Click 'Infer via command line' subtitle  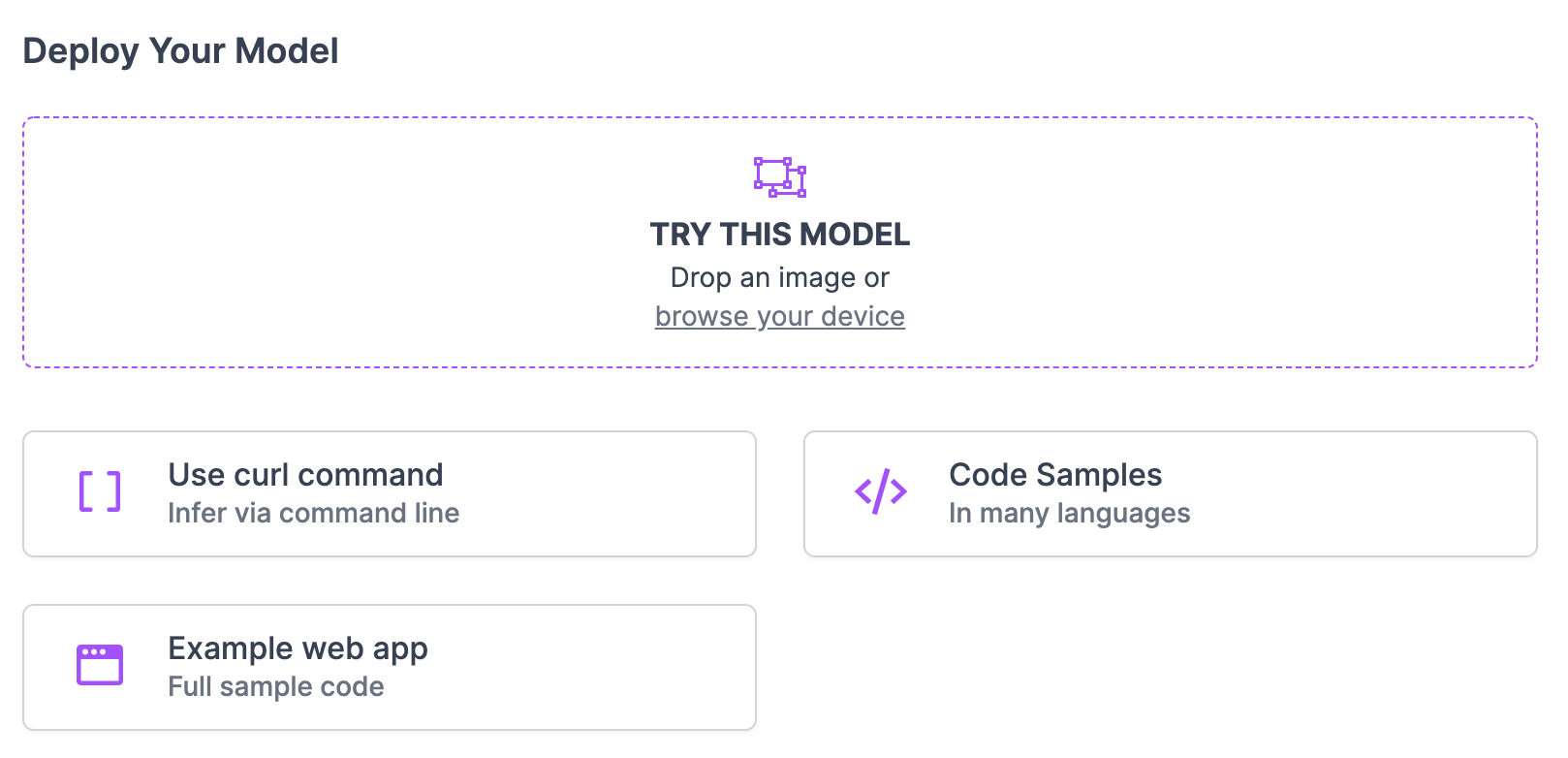[x=313, y=513]
